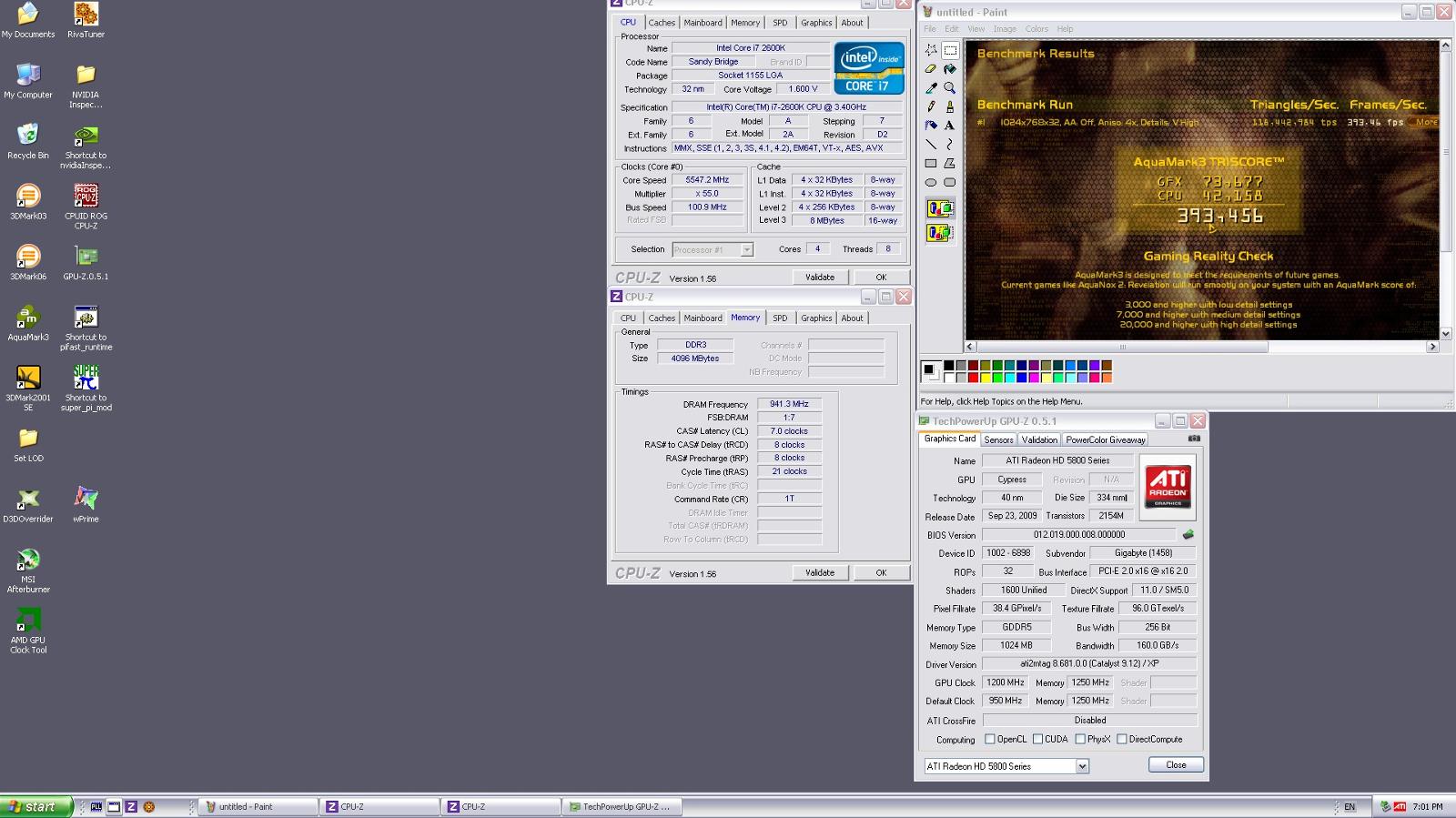Select the Polygon tool in Paint
The image size is (1456, 818).
click(950, 164)
